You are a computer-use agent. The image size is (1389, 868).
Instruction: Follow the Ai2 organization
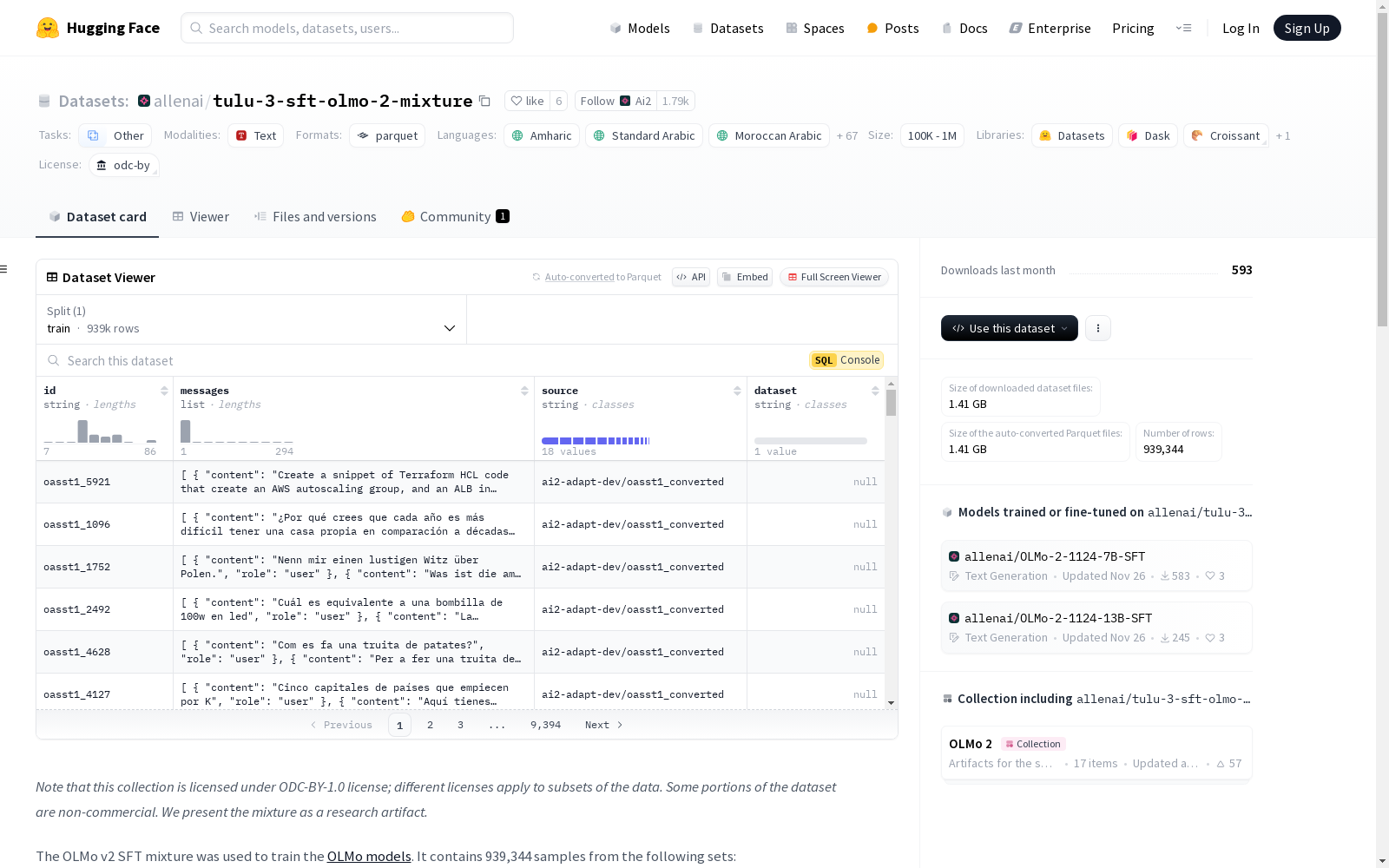click(616, 101)
